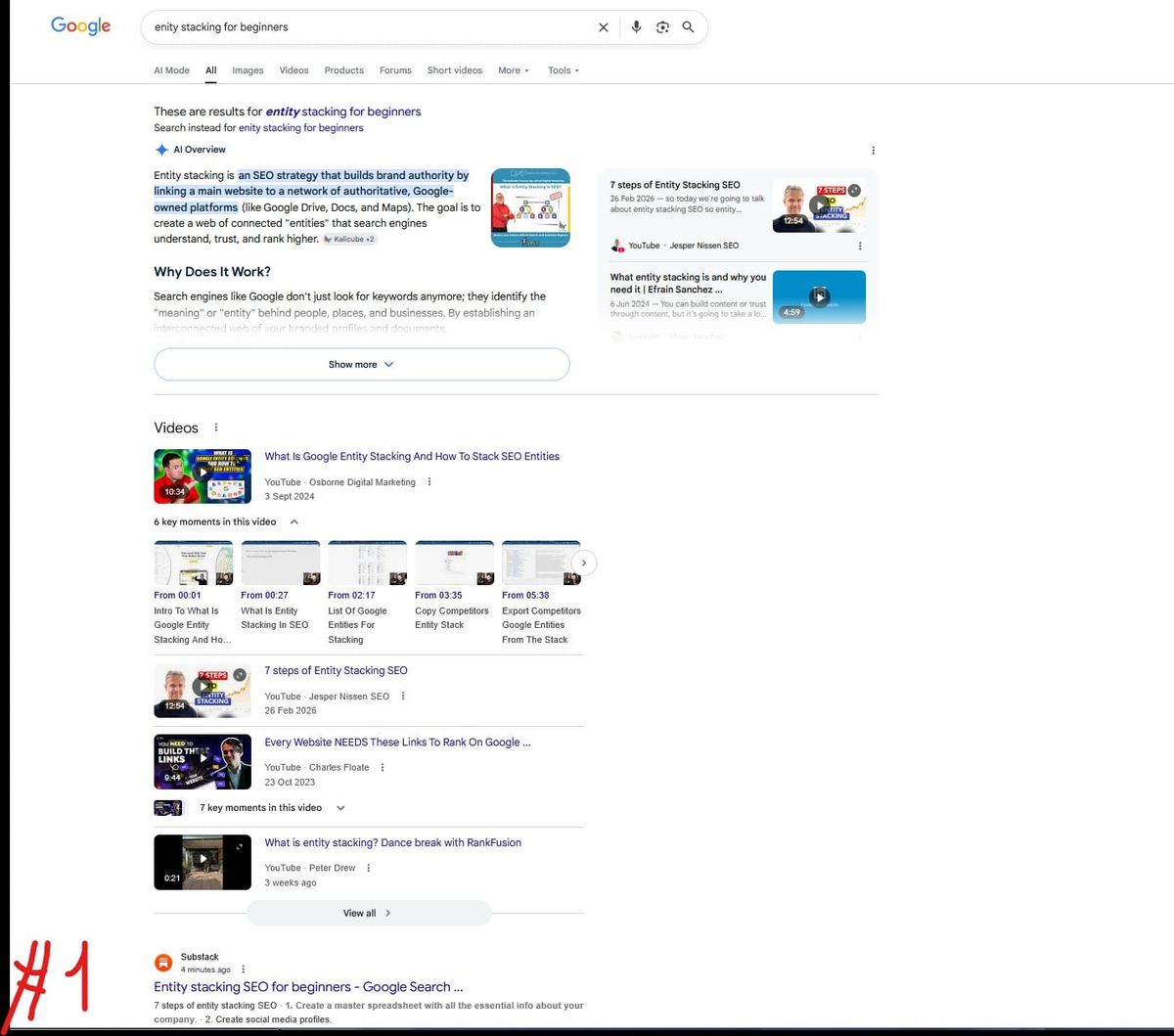Open the Products tab

[x=343, y=70]
